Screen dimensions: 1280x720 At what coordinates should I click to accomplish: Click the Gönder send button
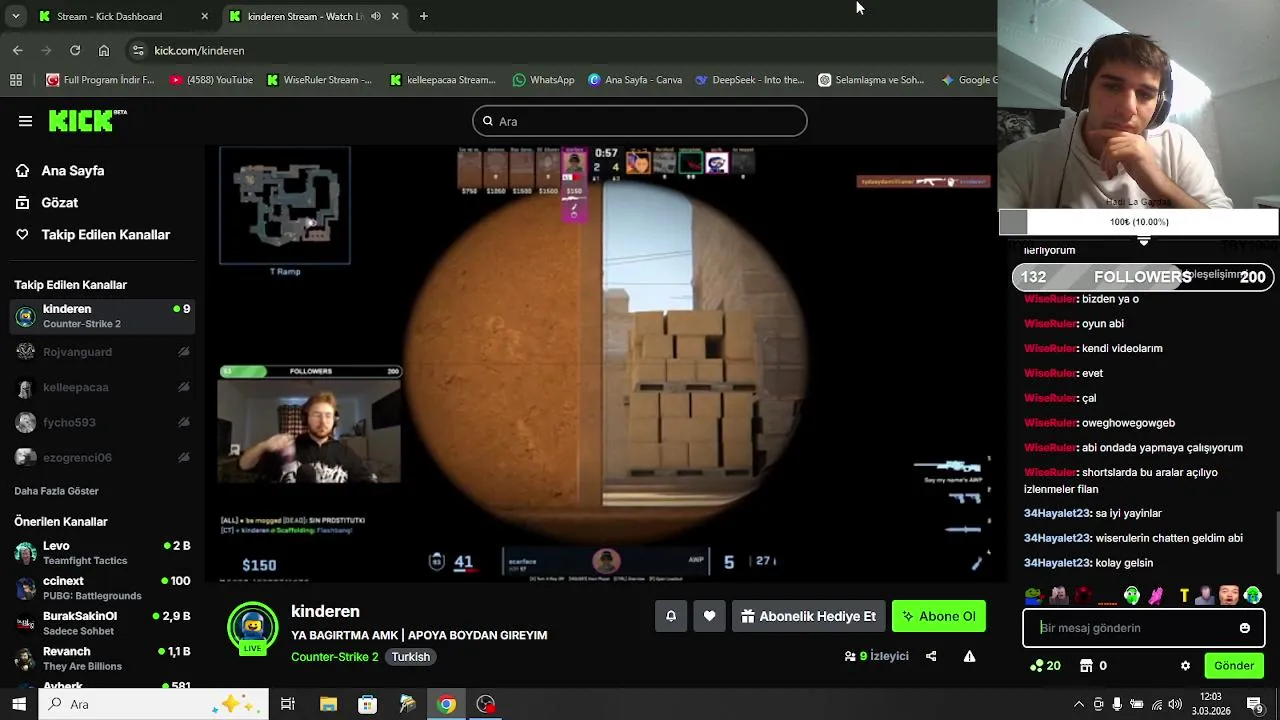(1234, 666)
